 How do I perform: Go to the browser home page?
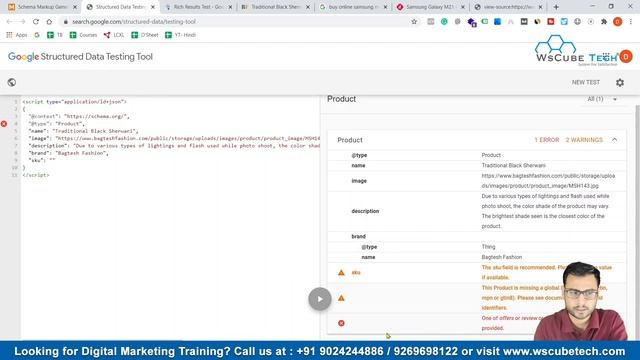[x=49, y=22]
